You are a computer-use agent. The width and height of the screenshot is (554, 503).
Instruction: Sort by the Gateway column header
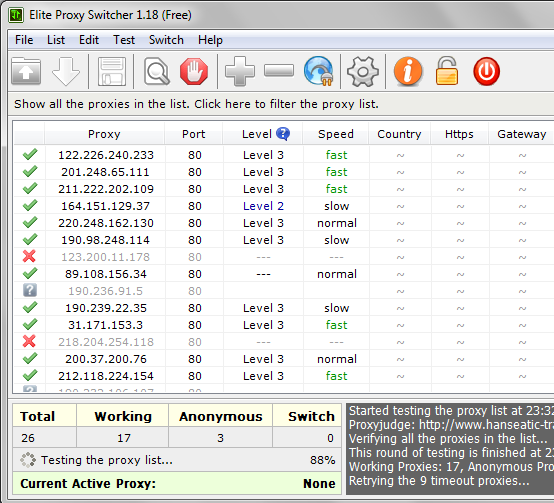tap(521, 134)
